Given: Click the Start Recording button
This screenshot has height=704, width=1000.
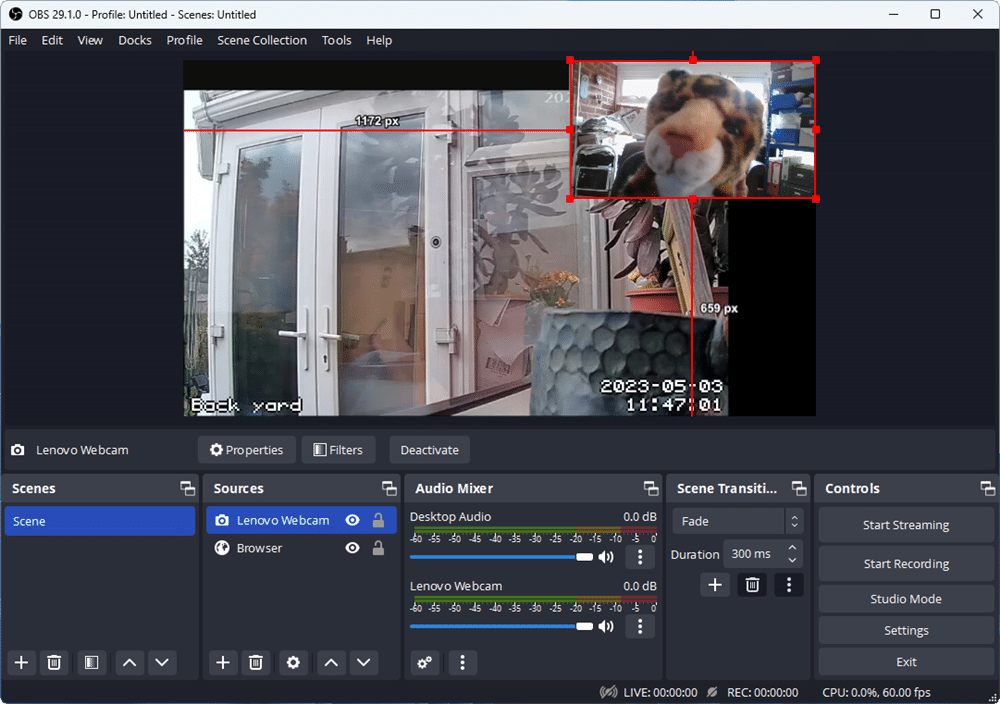Looking at the screenshot, I should click(905, 563).
